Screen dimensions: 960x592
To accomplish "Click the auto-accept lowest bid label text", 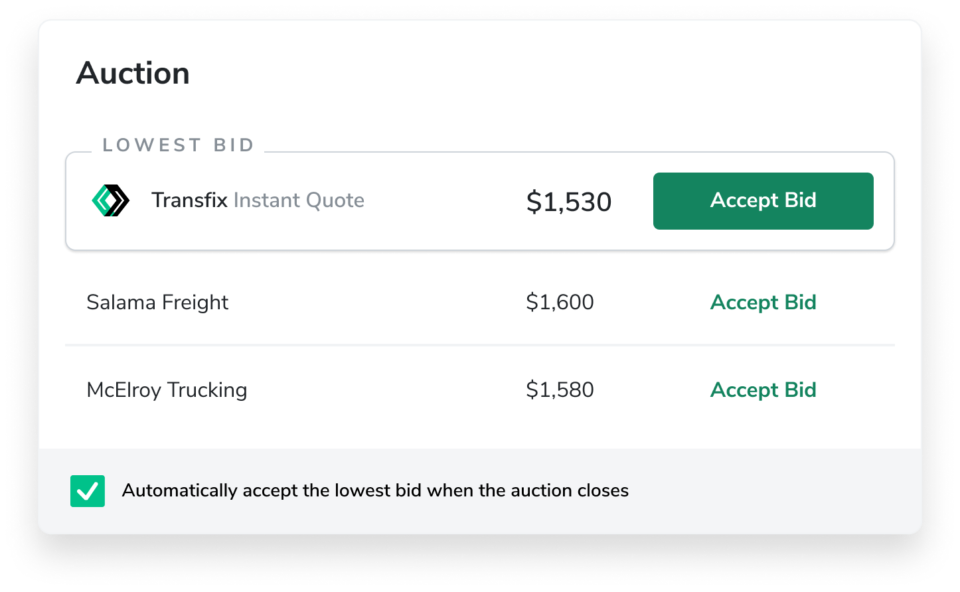I will [375, 491].
